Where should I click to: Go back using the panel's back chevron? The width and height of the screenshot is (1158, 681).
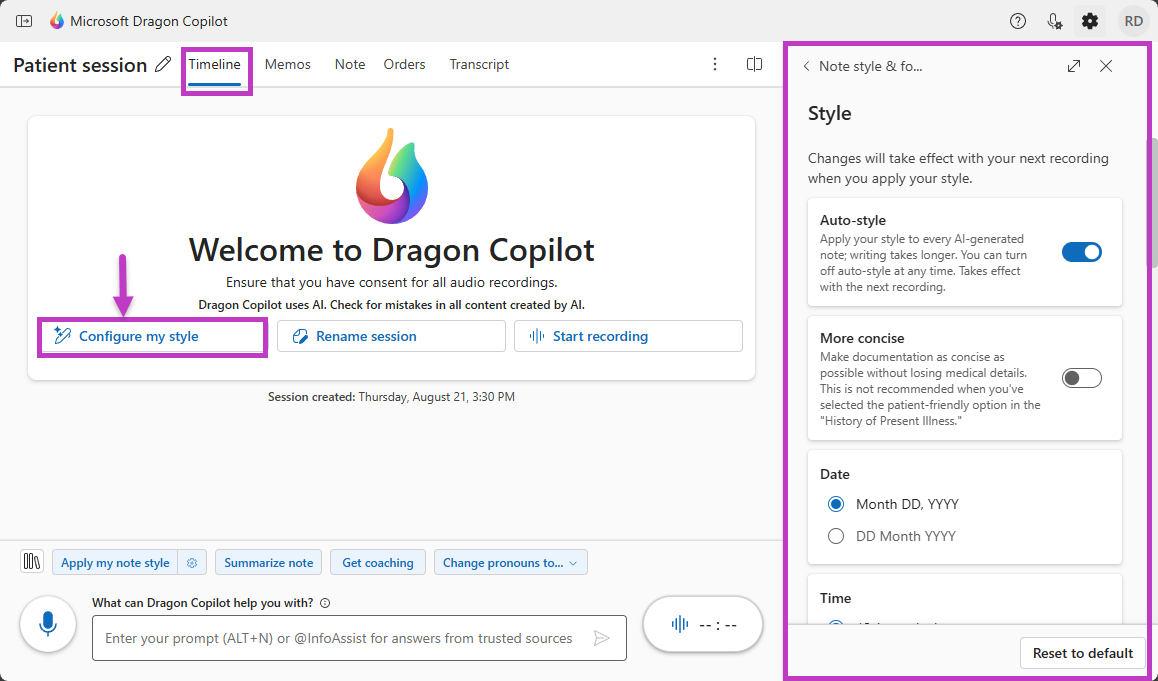coord(806,65)
